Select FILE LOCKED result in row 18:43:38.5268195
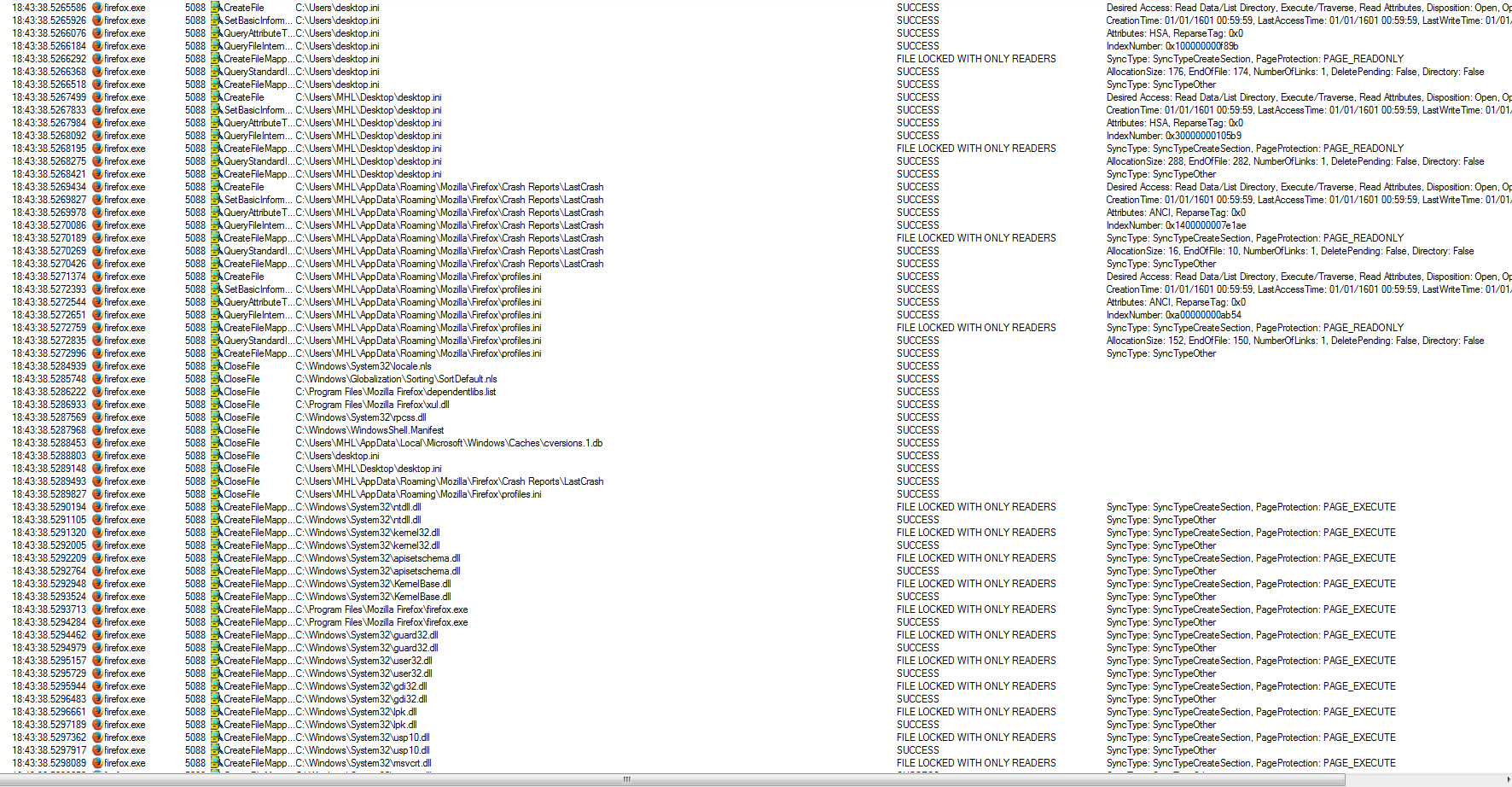 point(976,149)
